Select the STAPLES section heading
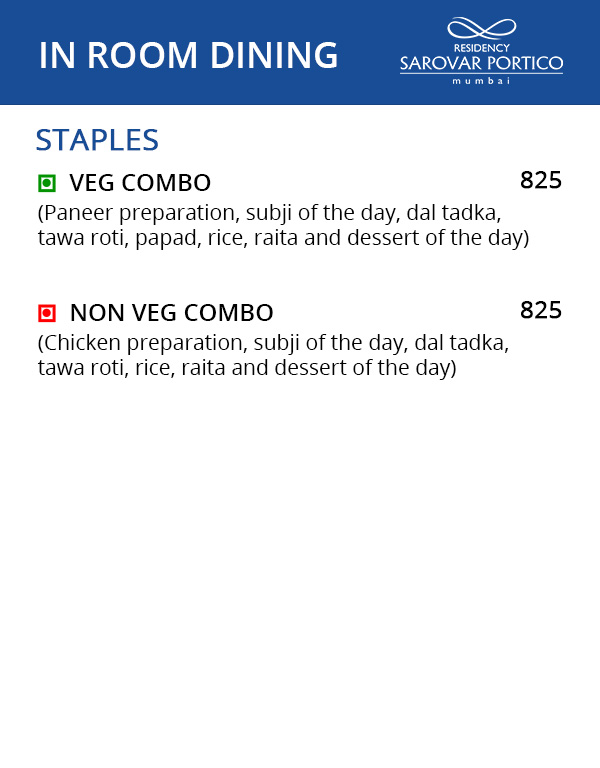This screenshot has width=600, height=768. pos(97,140)
